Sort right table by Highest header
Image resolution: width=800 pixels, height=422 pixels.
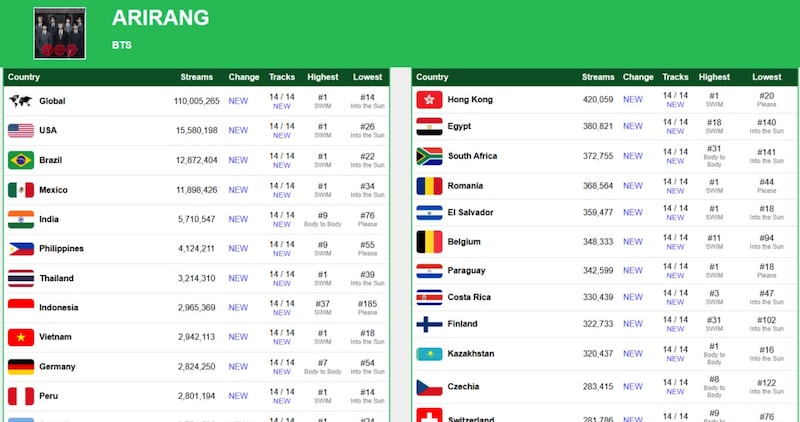coord(714,77)
